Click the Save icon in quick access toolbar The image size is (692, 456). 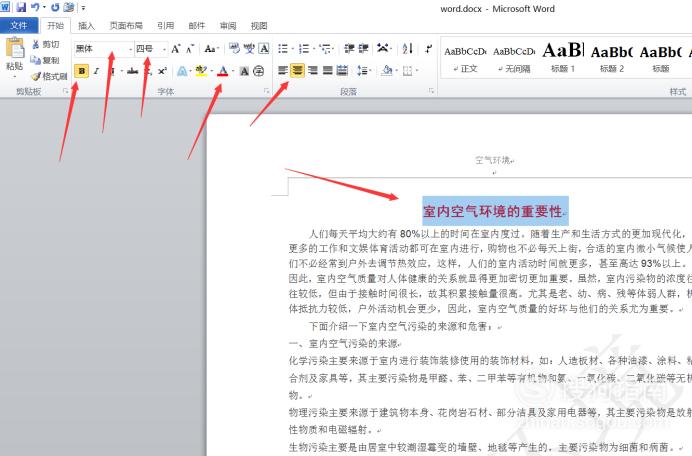click(21, 8)
